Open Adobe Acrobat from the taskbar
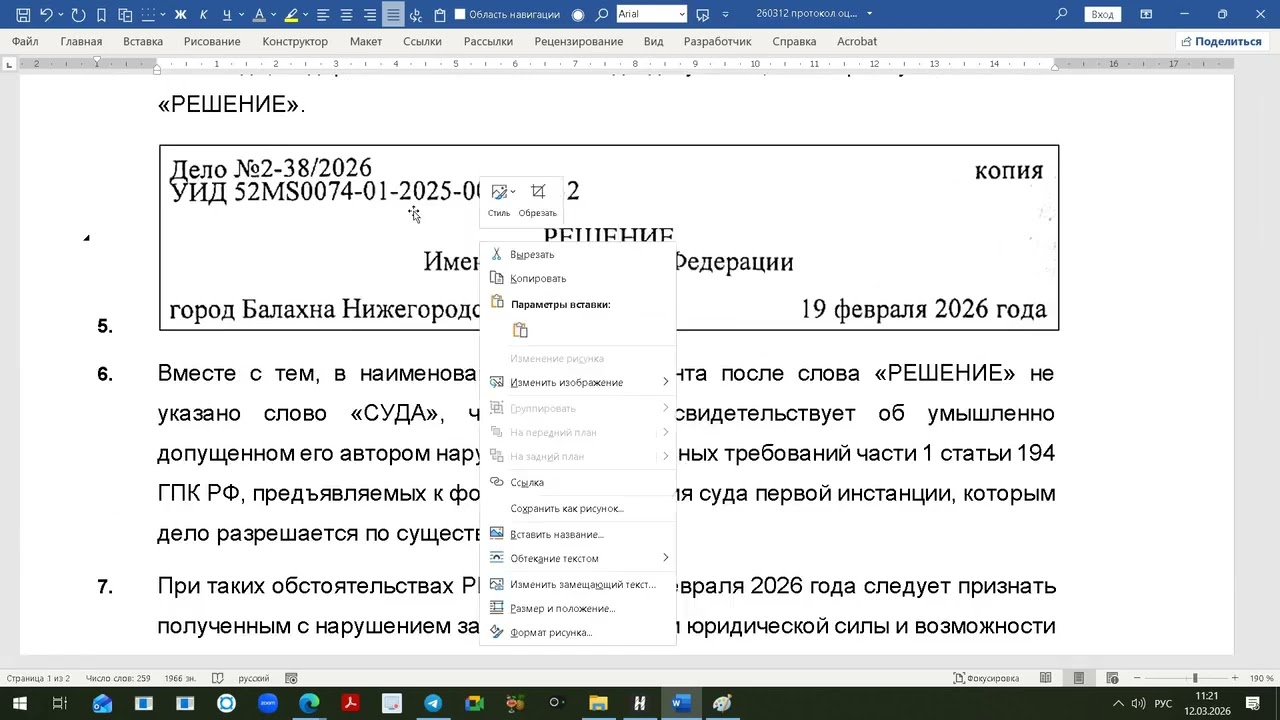The width and height of the screenshot is (1280, 720). [x=350, y=703]
